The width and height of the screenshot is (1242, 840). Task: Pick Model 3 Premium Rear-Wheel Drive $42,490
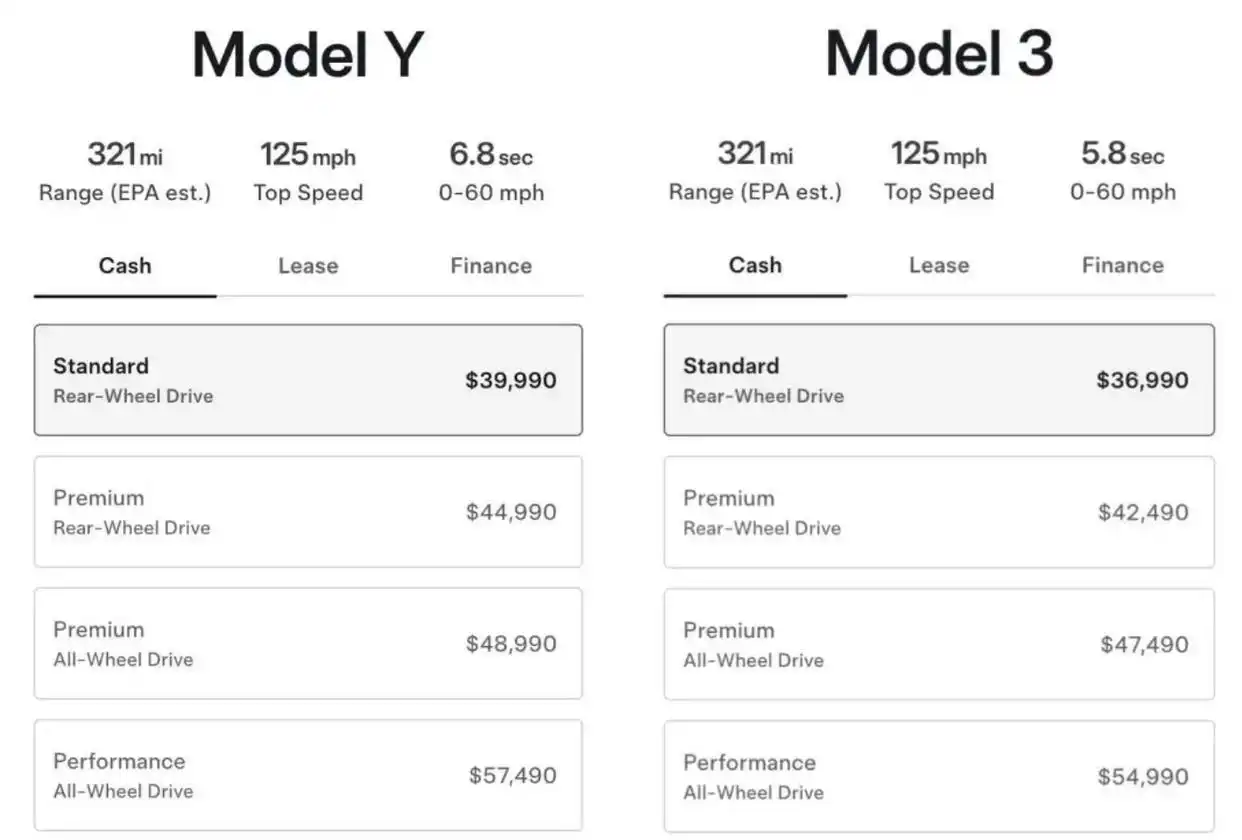pyautogui.click(x=939, y=512)
